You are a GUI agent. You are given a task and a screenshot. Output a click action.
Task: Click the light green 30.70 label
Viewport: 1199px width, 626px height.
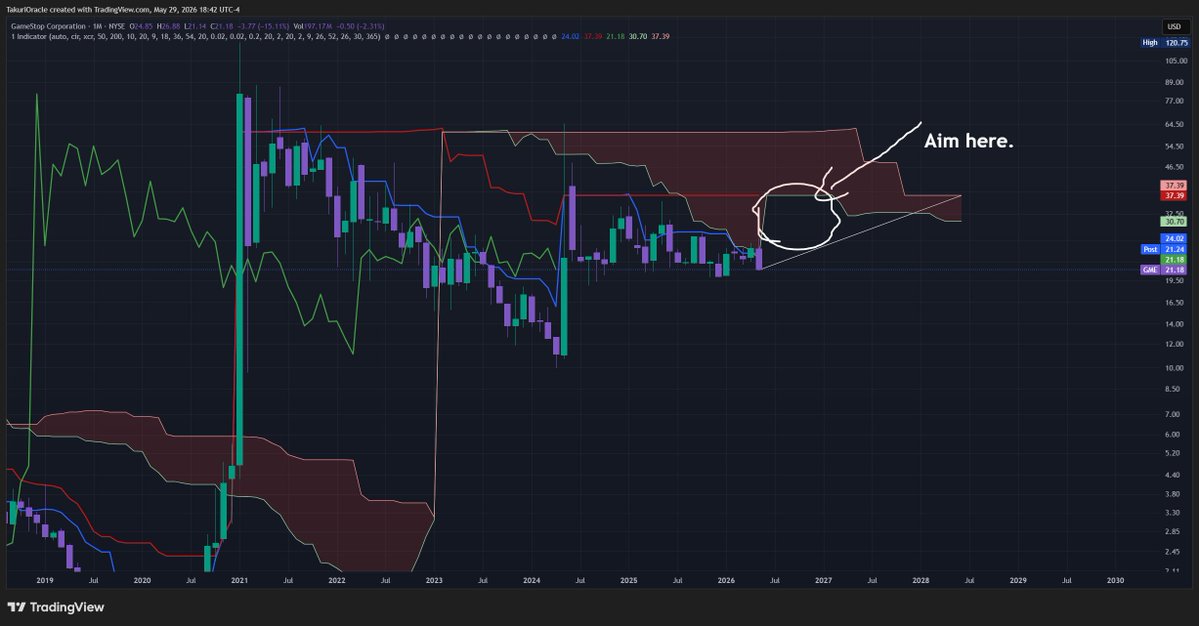1174,222
